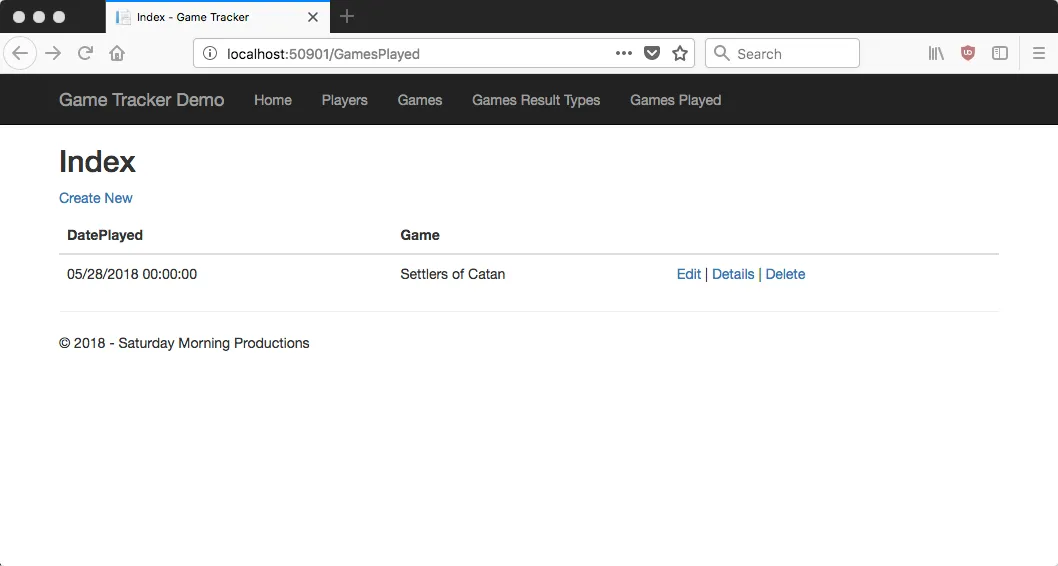Delete the Settlers of Catan record
Viewport: 1058px width, 566px height.
pos(785,274)
